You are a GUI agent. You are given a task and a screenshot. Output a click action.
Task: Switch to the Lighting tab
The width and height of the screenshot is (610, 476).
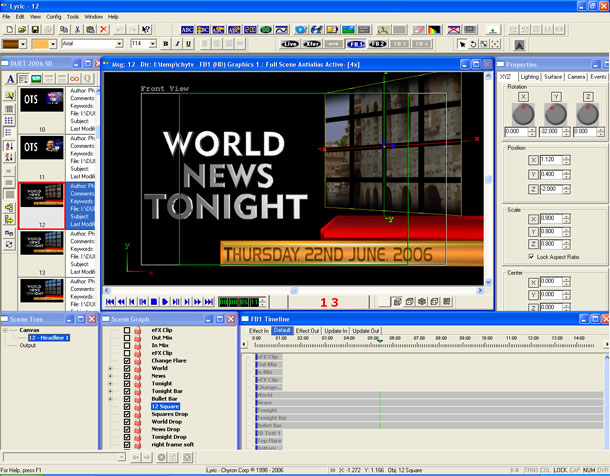(529, 77)
